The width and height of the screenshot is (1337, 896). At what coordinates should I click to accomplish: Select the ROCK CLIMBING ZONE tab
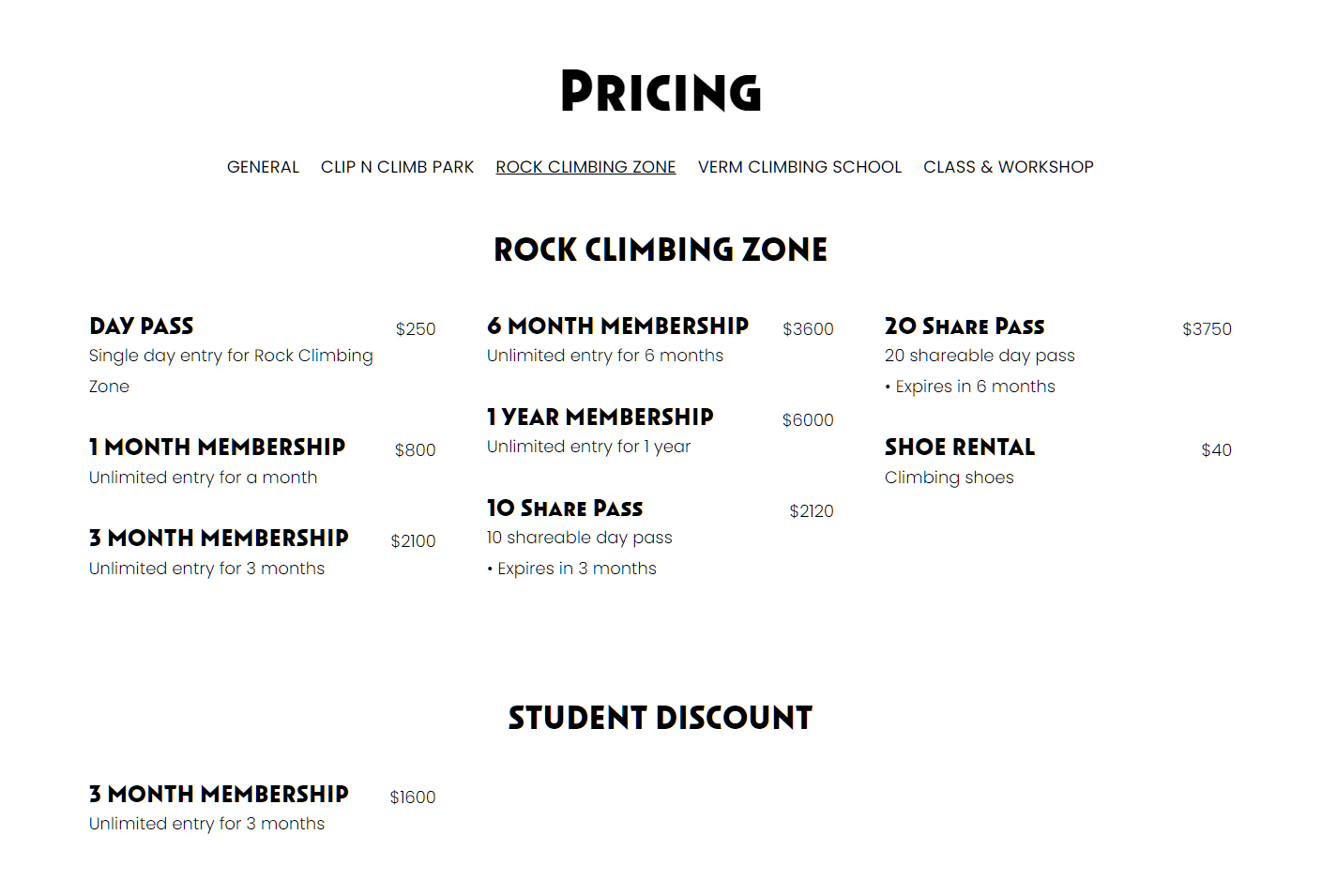(x=585, y=167)
